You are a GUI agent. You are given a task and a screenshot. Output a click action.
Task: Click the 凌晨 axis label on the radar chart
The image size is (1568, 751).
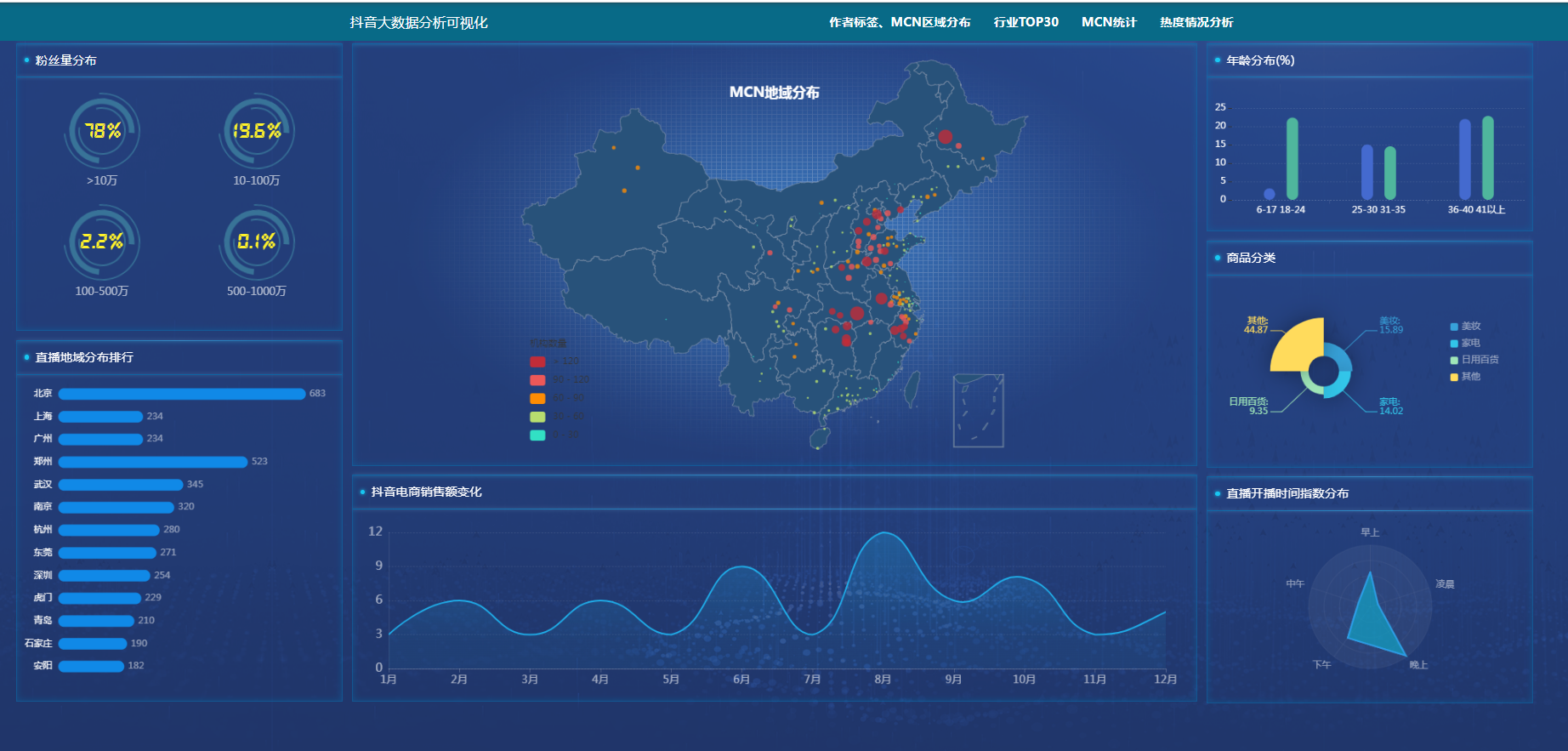1445,584
